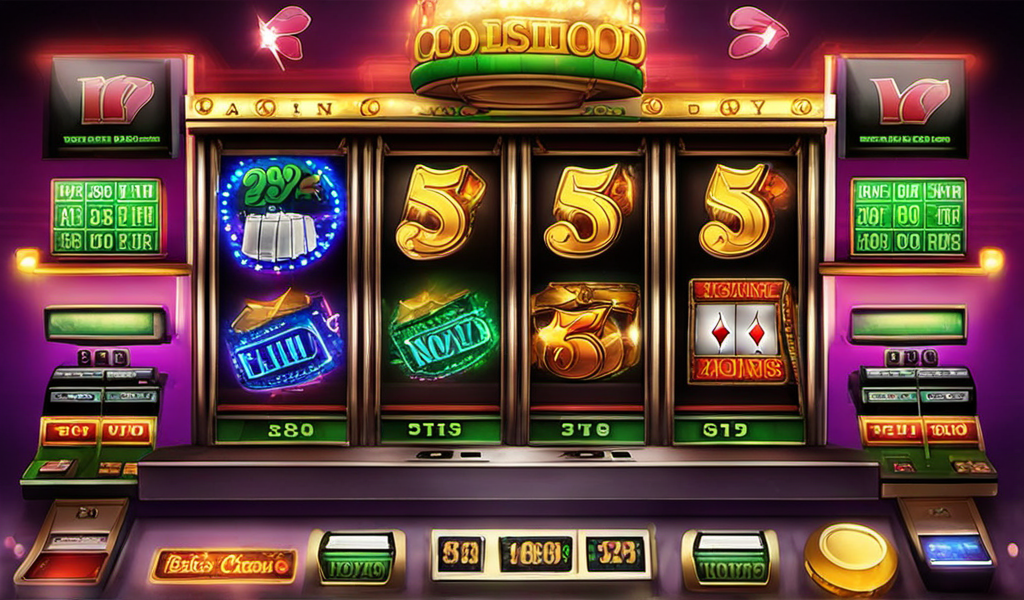The height and width of the screenshot is (600, 1024).
Task: Click the golden 5 in the second reel
Action: [440, 210]
